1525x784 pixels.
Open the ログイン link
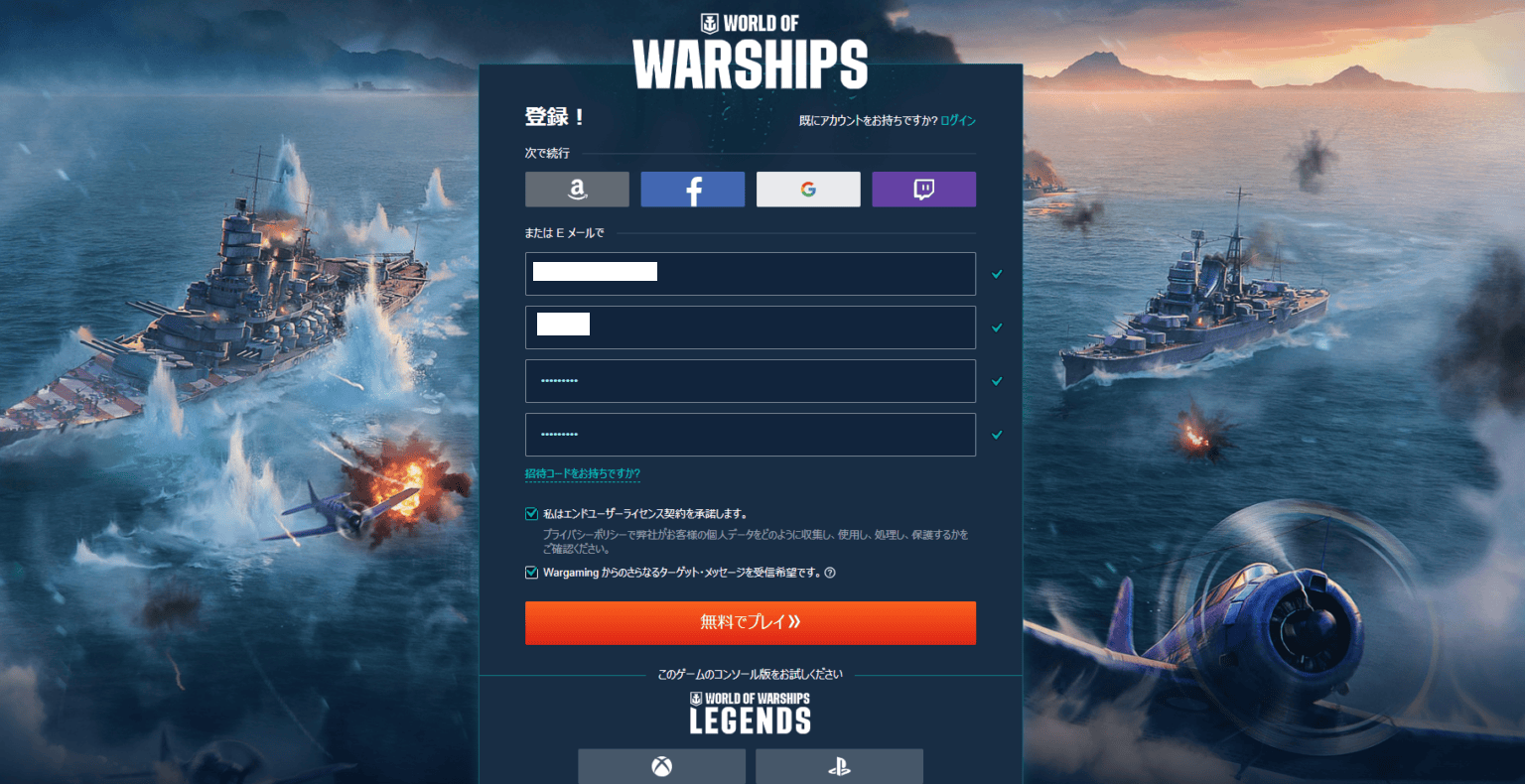pos(958,120)
